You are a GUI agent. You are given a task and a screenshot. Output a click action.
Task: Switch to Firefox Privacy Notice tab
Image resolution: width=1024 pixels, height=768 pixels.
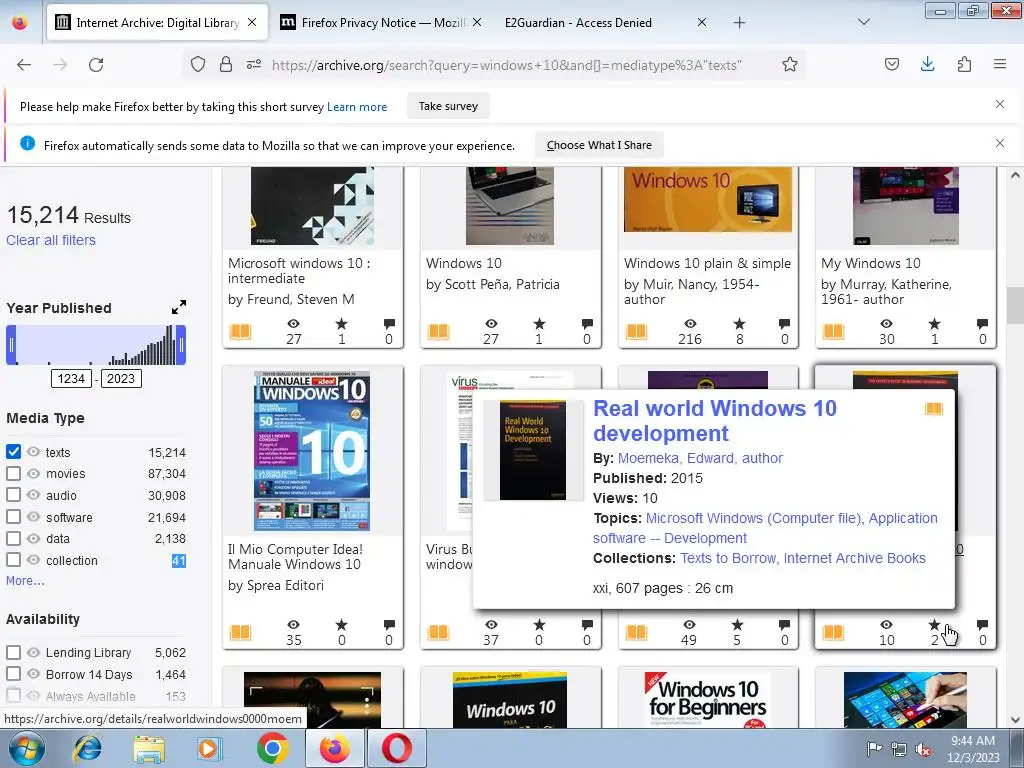pos(383,22)
